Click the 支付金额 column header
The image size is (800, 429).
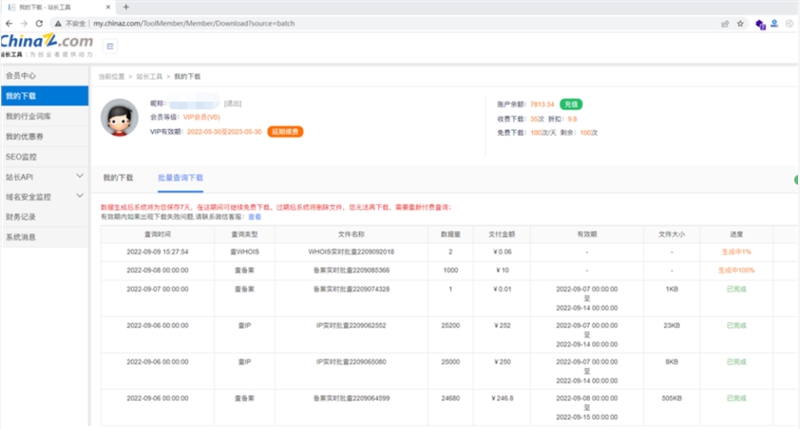[502, 234]
